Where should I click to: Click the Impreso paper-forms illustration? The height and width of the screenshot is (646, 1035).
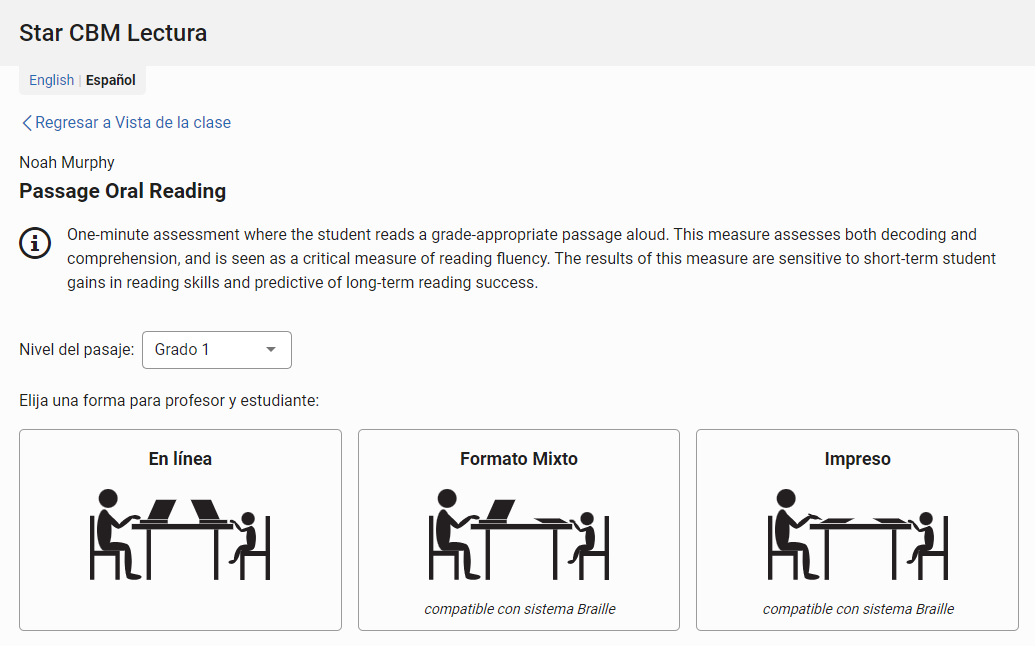[857, 534]
